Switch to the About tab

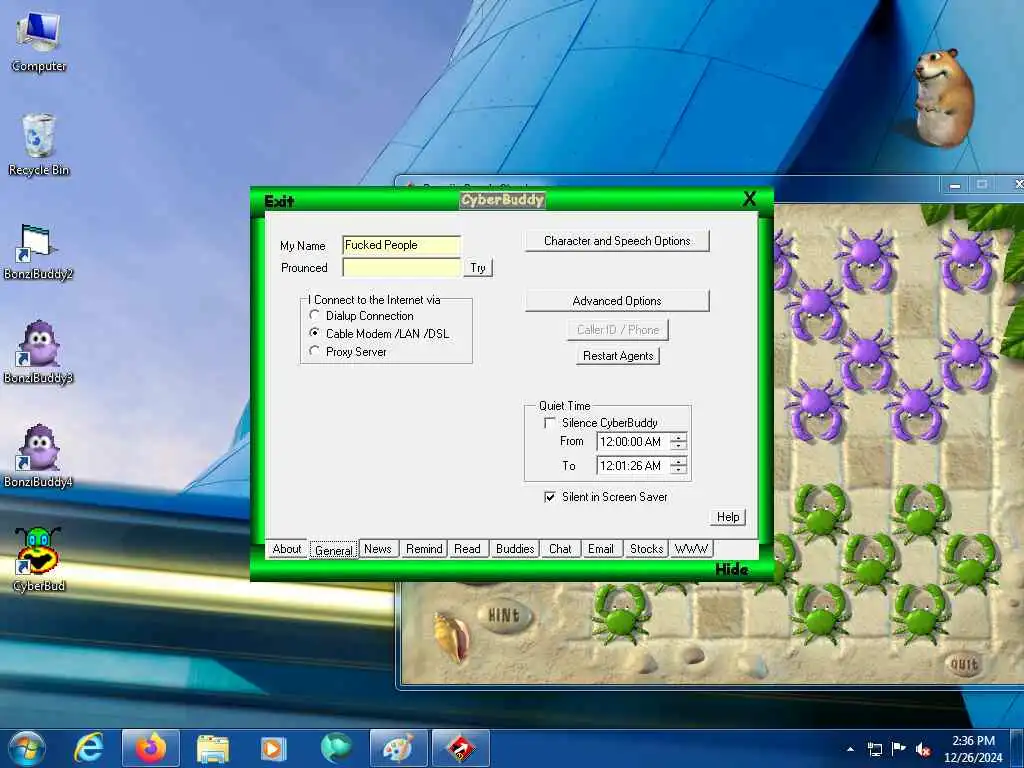coord(287,549)
